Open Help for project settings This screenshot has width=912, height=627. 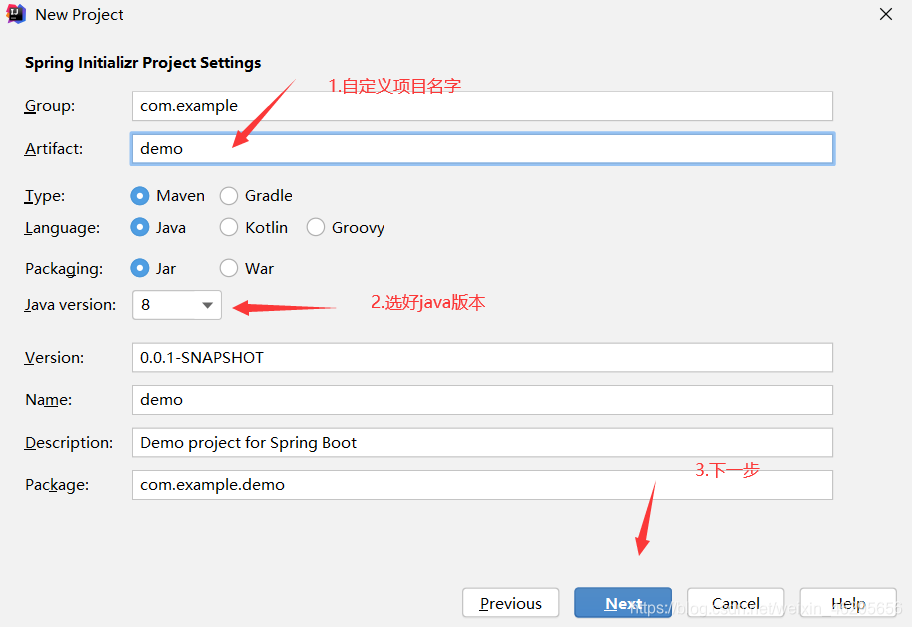848,603
